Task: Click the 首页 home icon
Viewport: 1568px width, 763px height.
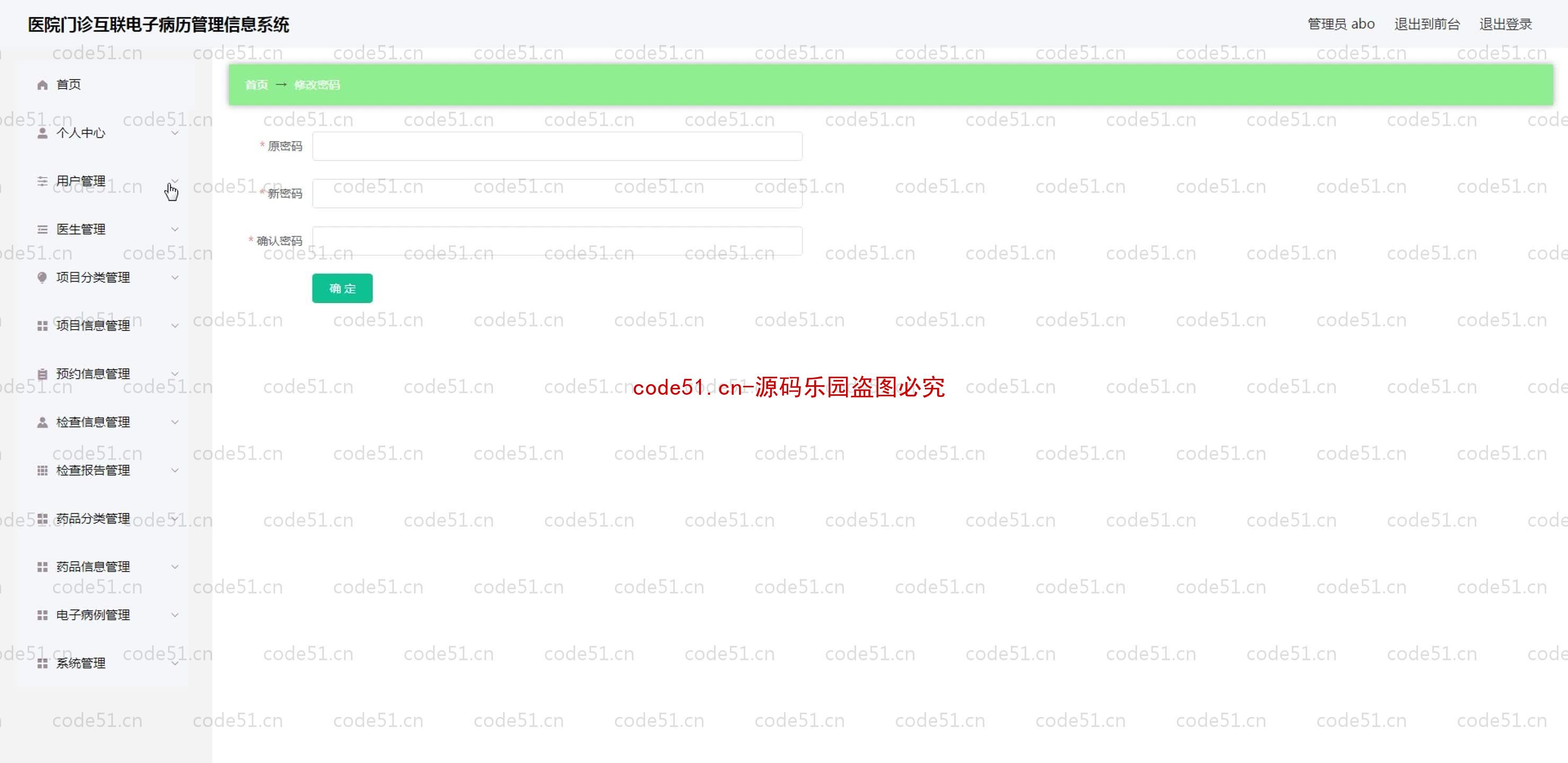Action: (x=42, y=84)
